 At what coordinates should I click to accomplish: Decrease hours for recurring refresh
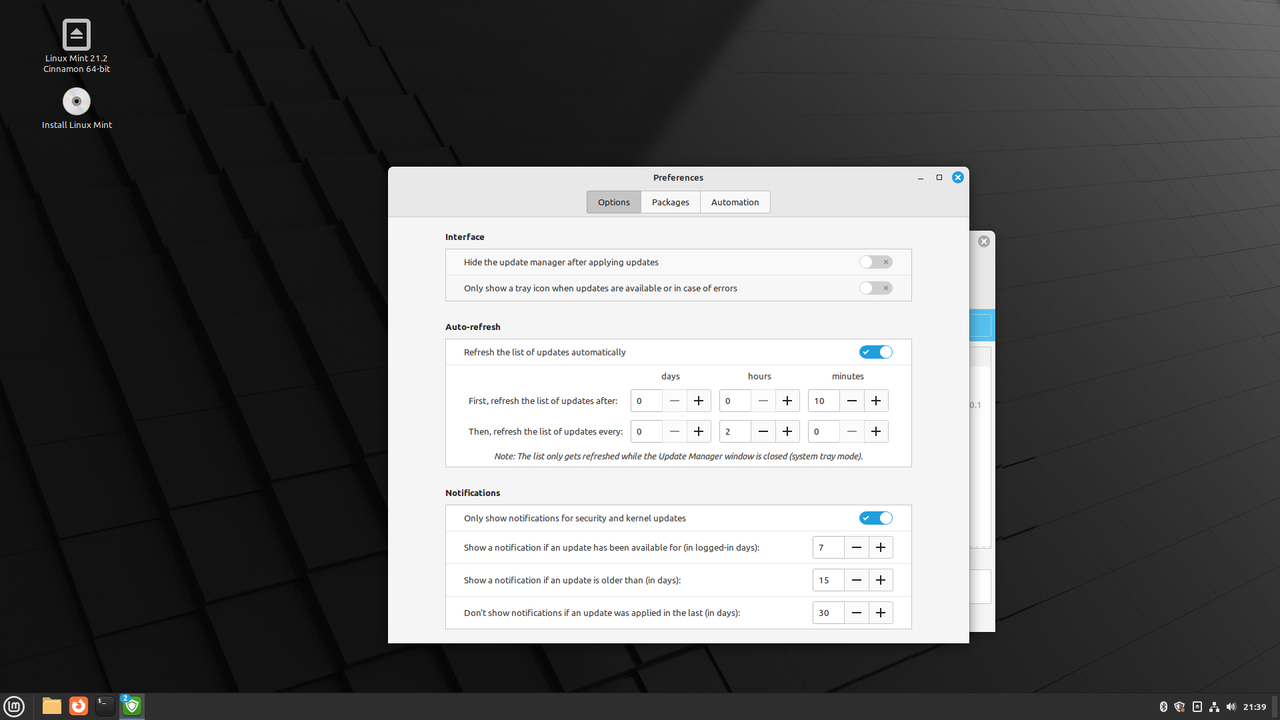(763, 432)
